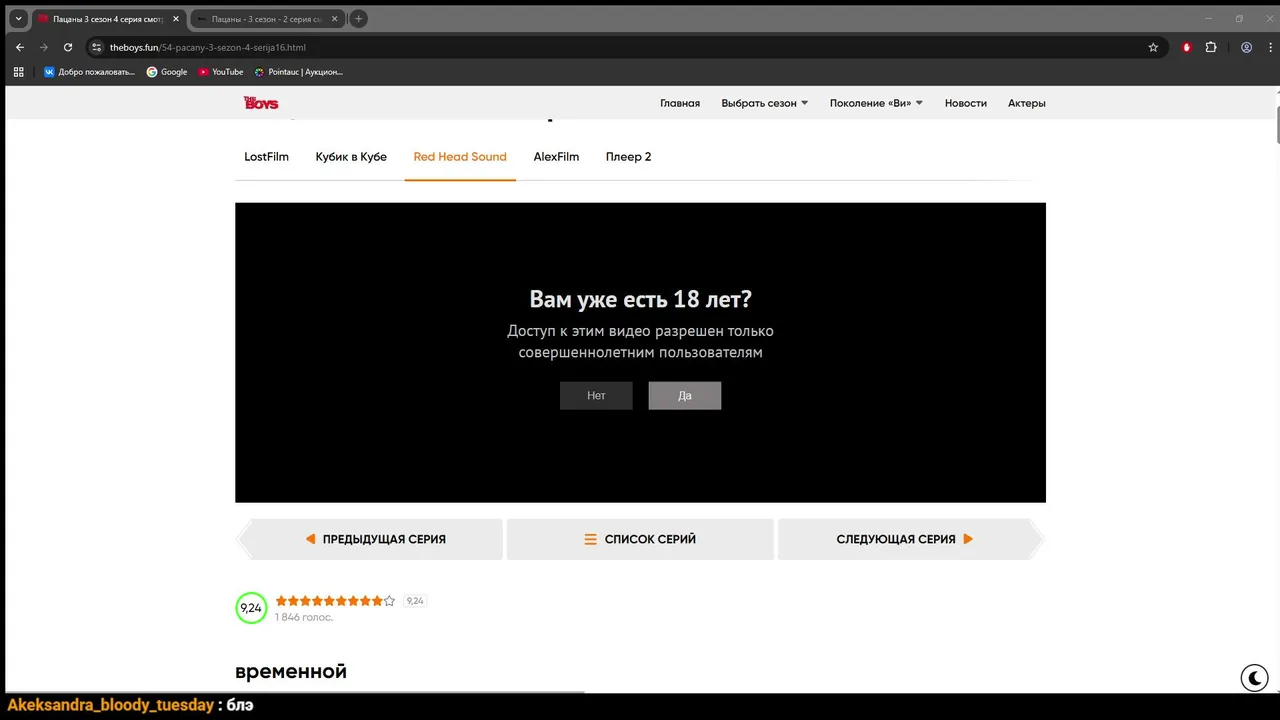
Task: Open the Google bookmark
Action: click(x=167, y=72)
